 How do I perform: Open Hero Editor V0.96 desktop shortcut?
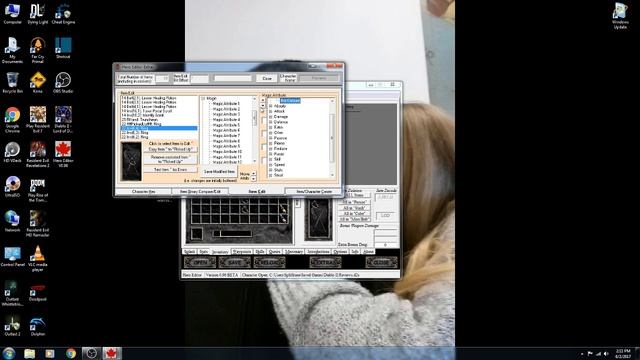(x=63, y=154)
